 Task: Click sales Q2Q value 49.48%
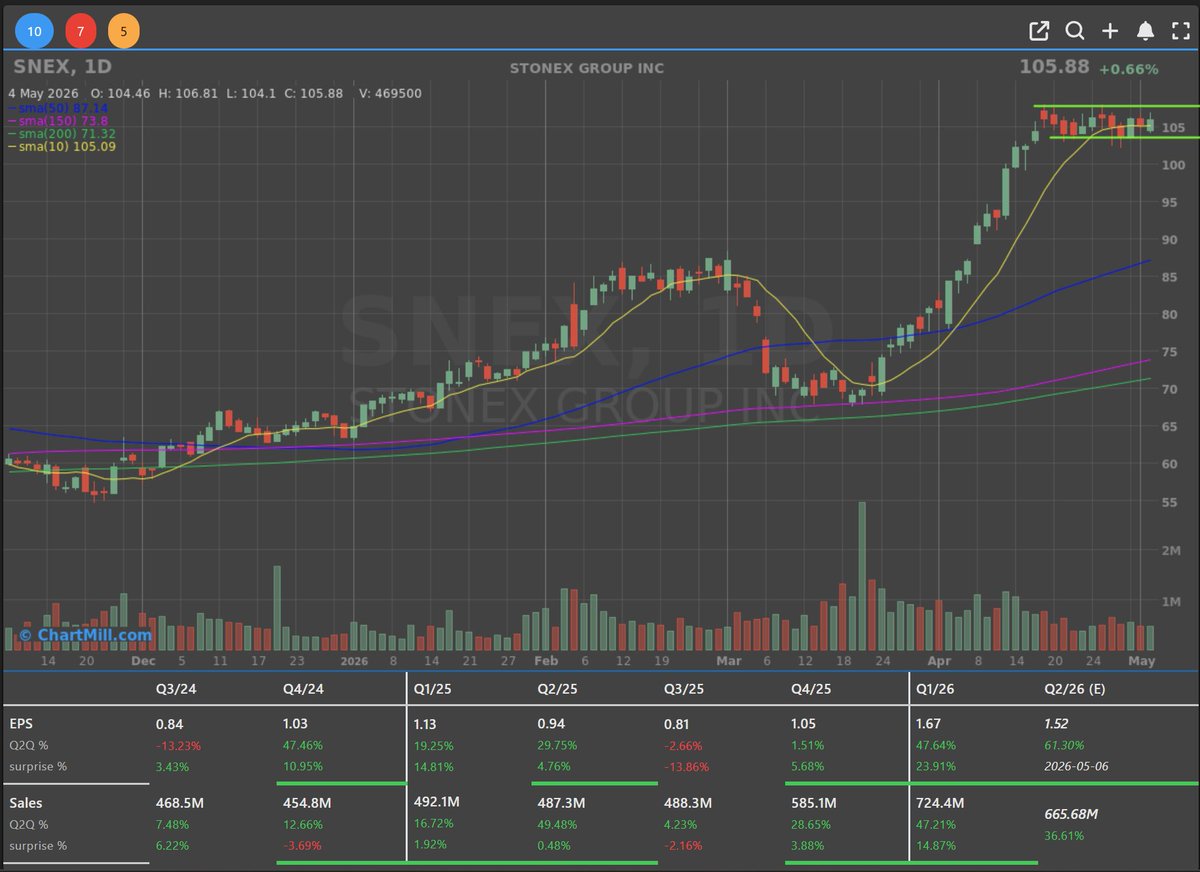tap(558, 824)
